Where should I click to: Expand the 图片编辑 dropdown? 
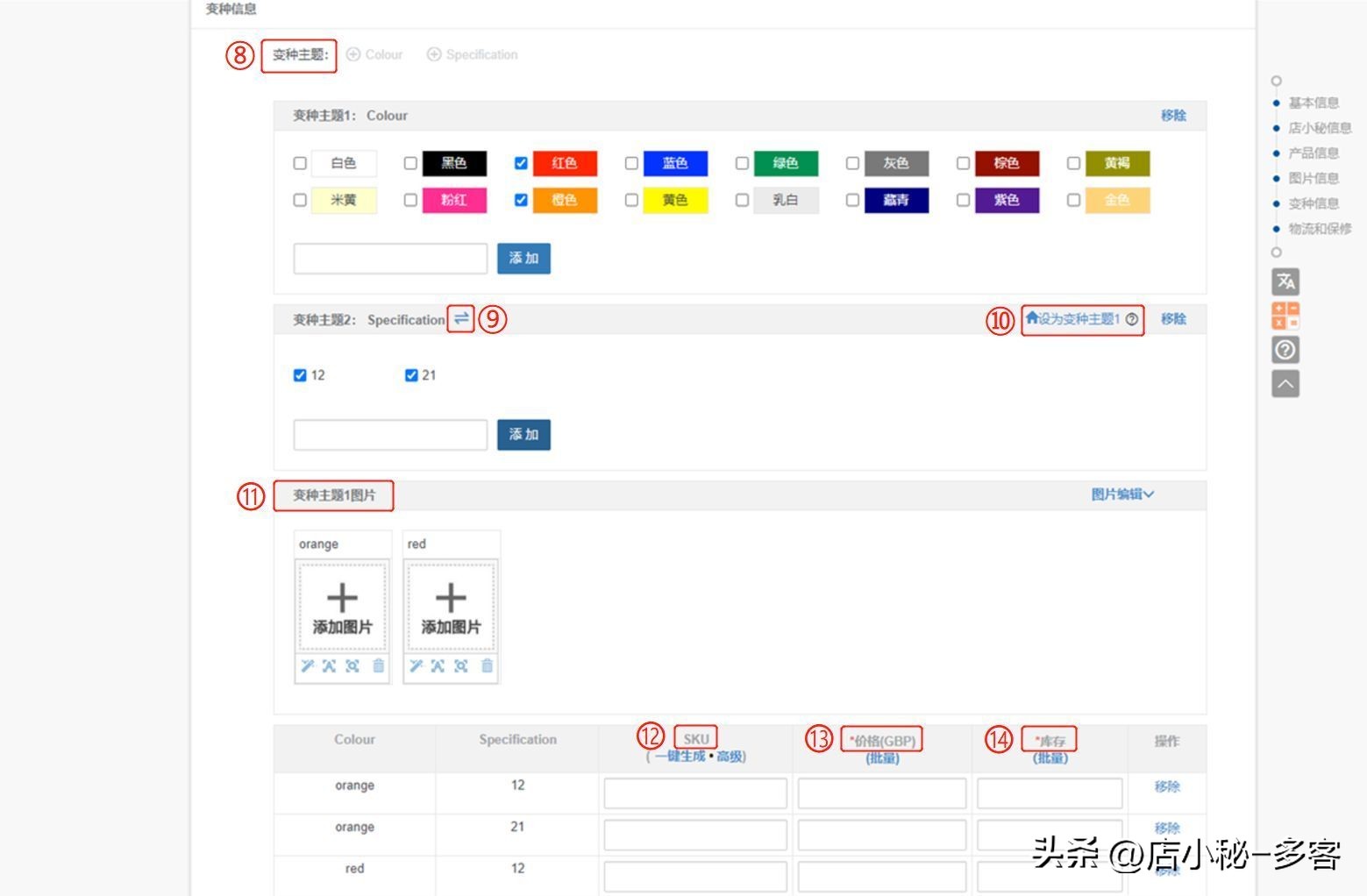point(1121,494)
